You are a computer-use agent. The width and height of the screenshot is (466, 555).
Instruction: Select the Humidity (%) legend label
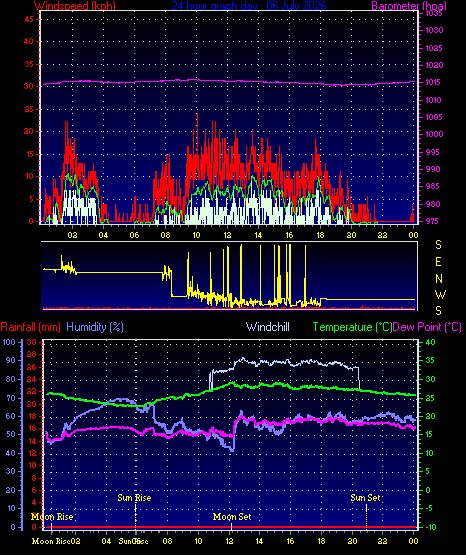pos(95,327)
